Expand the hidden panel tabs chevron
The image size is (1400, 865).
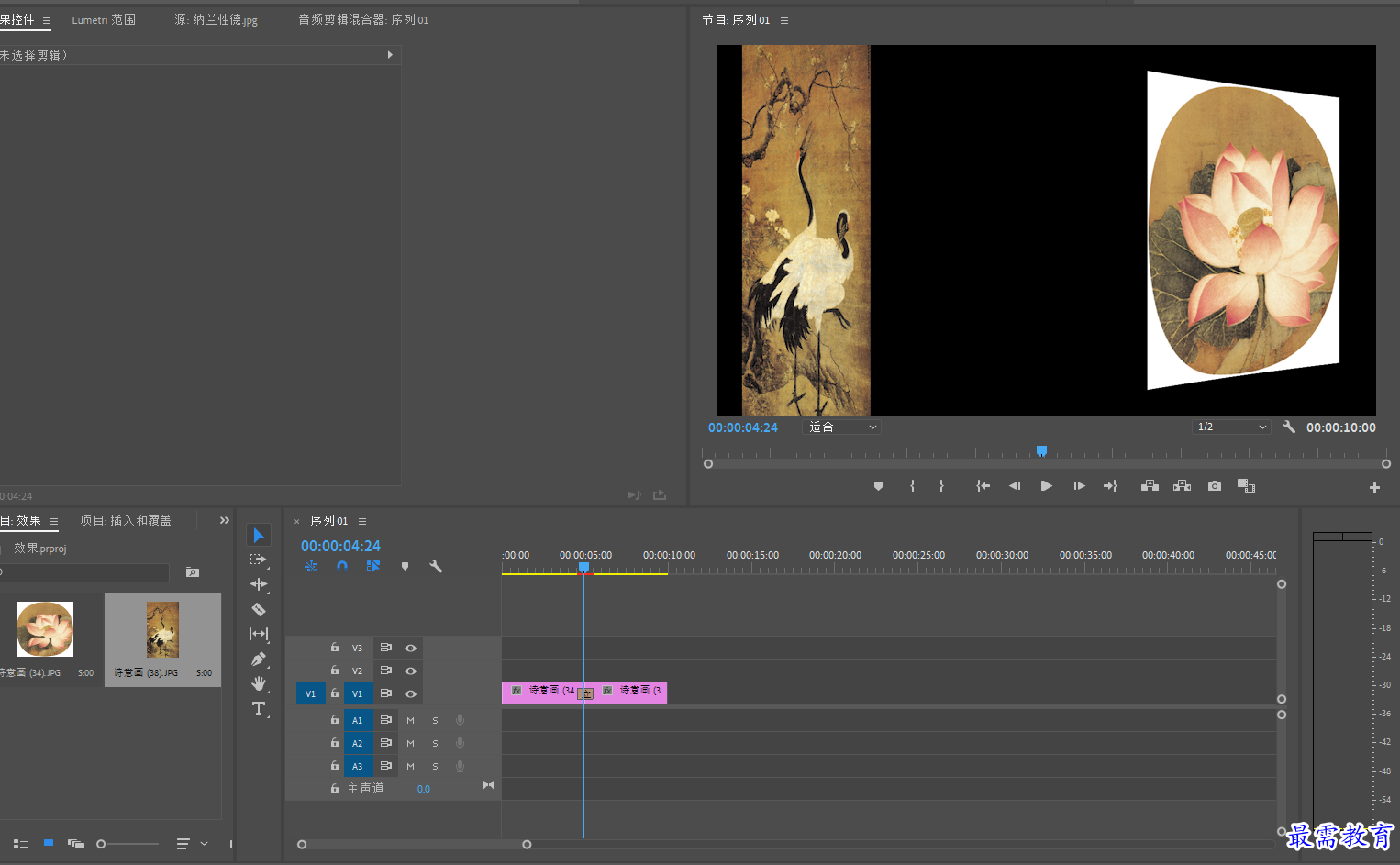tap(225, 520)
